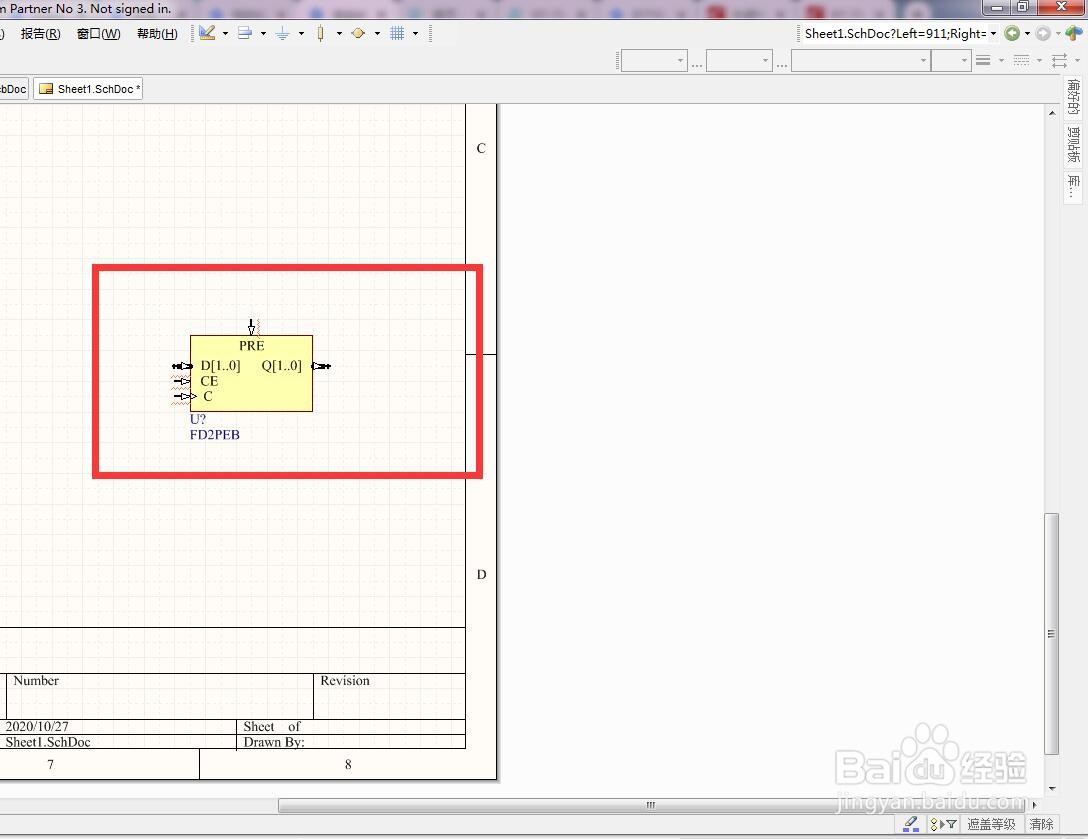Screen dimensions: 1088x839
Task: Click the Sheet1.SchDoc text in title block
Action: click(x=48, y=742)
